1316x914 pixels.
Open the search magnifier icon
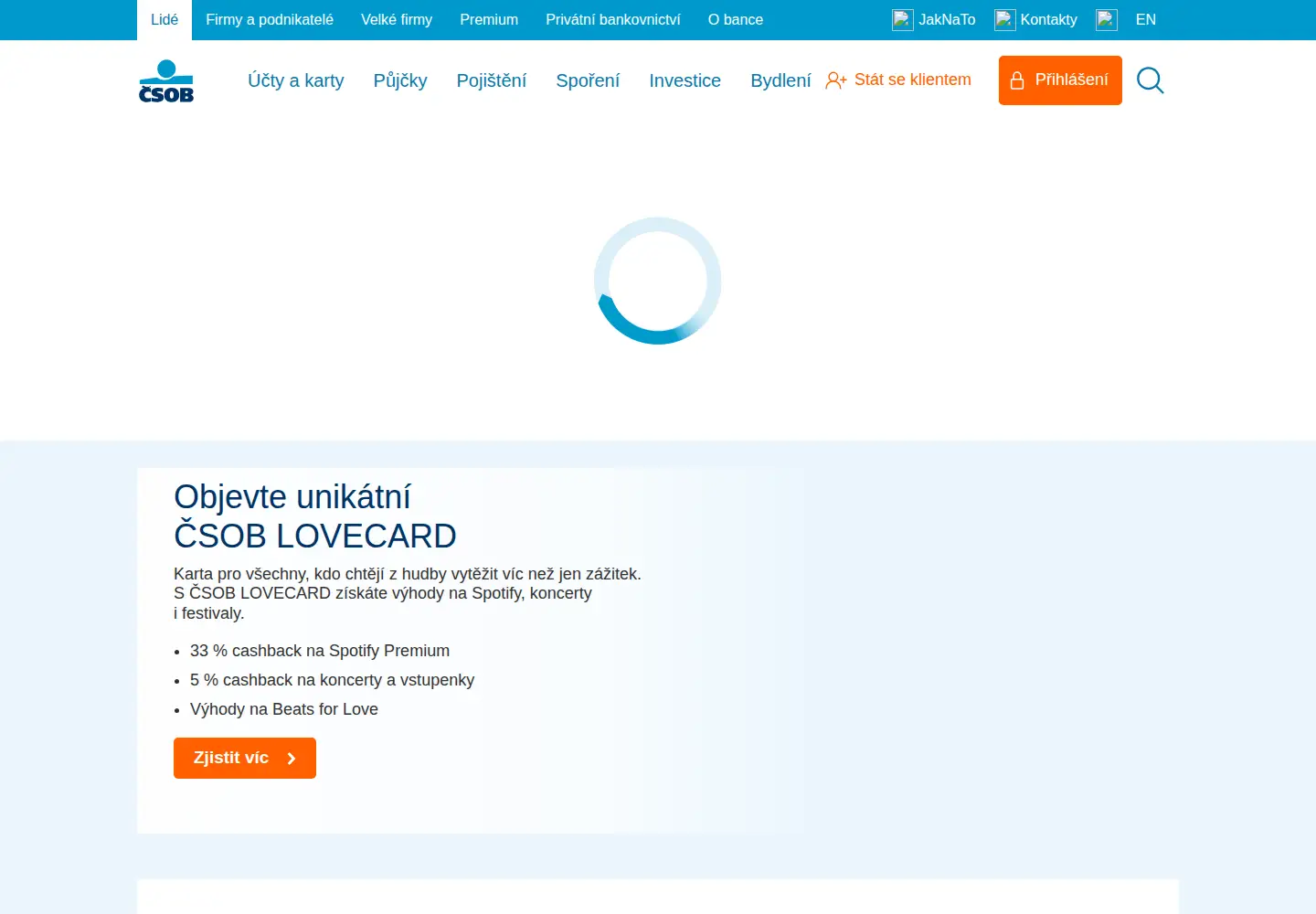pyautogui.click(x=1150, y=80)
